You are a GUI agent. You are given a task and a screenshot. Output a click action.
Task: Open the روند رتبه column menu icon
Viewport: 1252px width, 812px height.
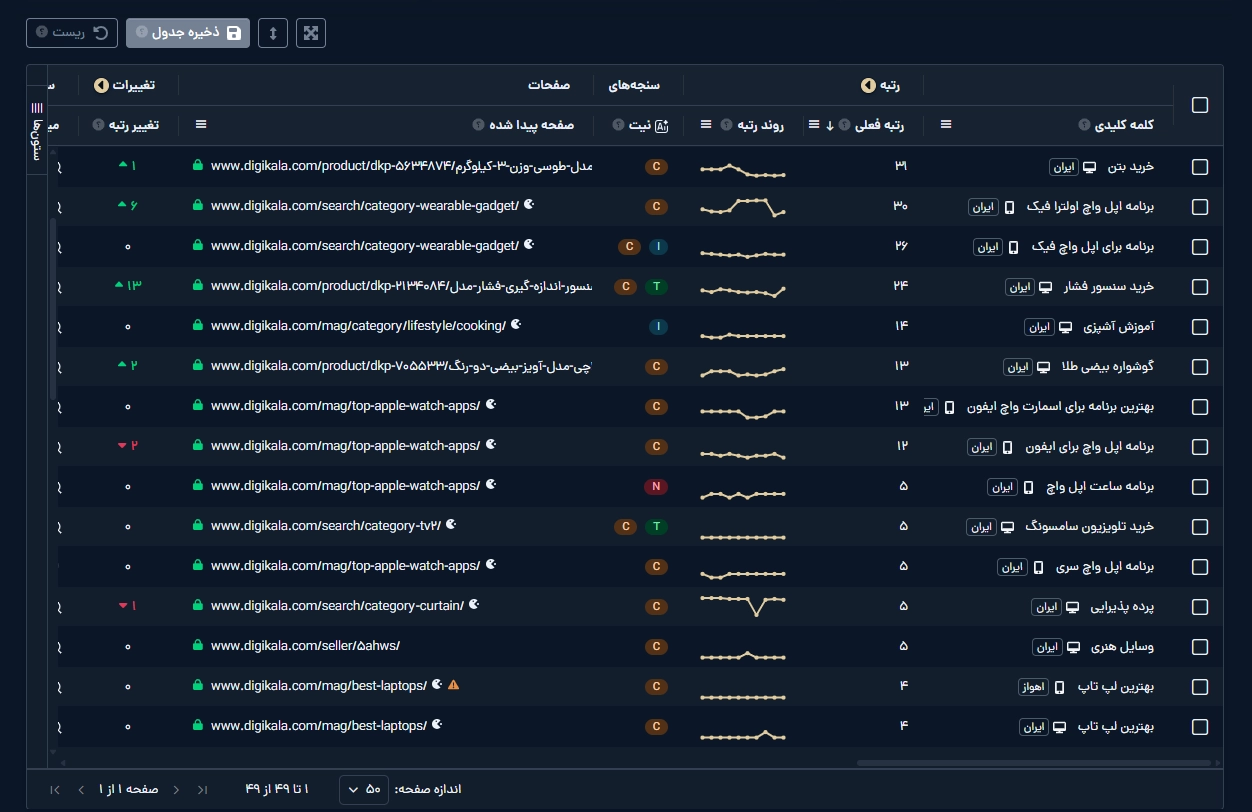(x=706, y=125)
